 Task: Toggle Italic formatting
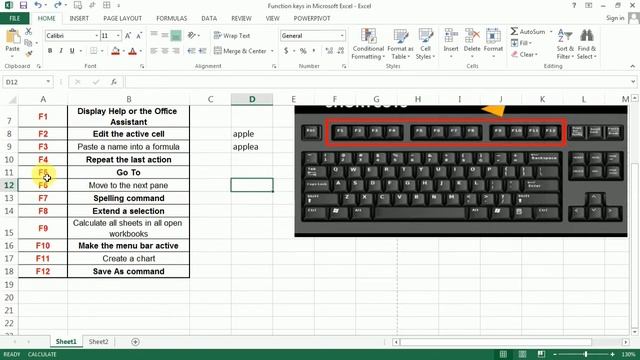click(61, 51)
